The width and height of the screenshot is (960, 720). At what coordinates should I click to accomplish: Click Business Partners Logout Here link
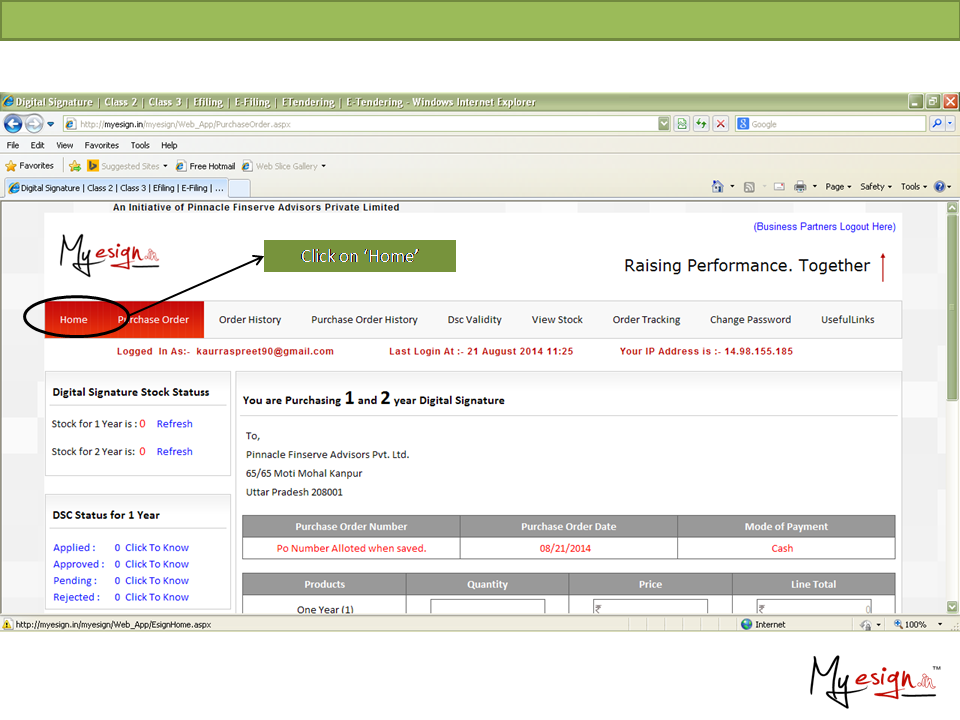824,227
